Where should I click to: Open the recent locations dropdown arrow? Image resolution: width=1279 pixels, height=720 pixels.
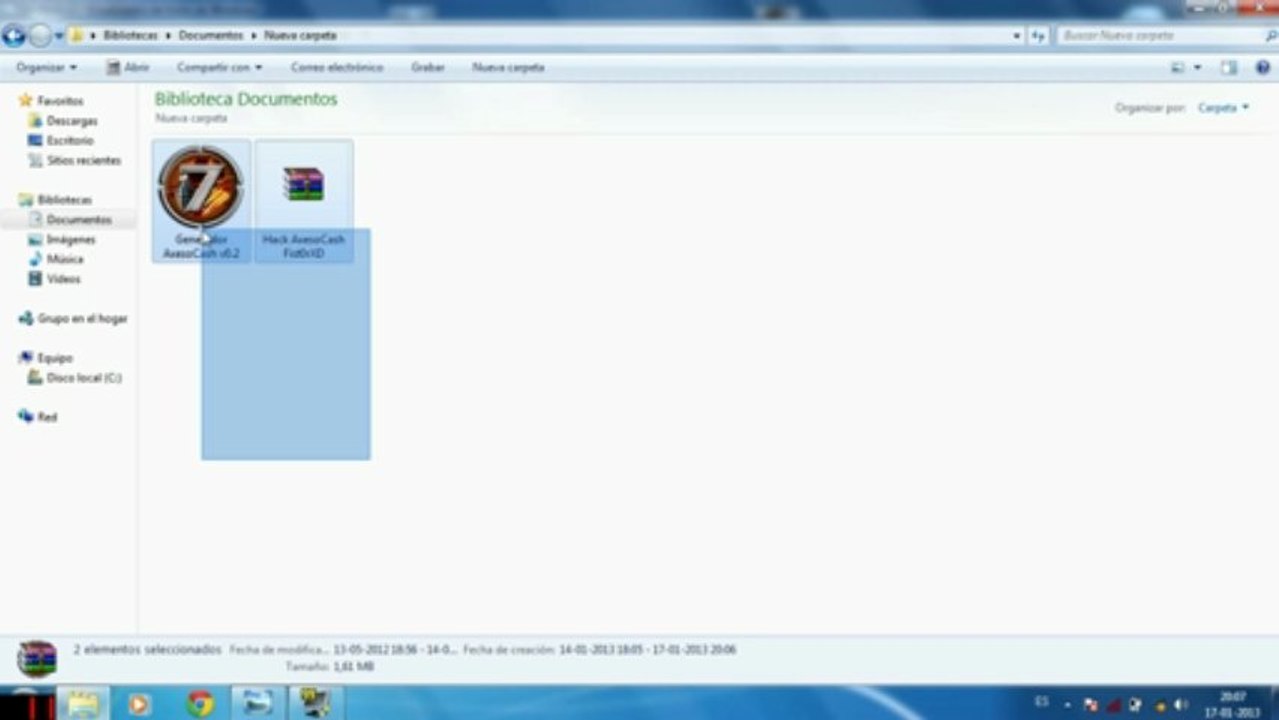pyautogui.click(x=59, y=36)
